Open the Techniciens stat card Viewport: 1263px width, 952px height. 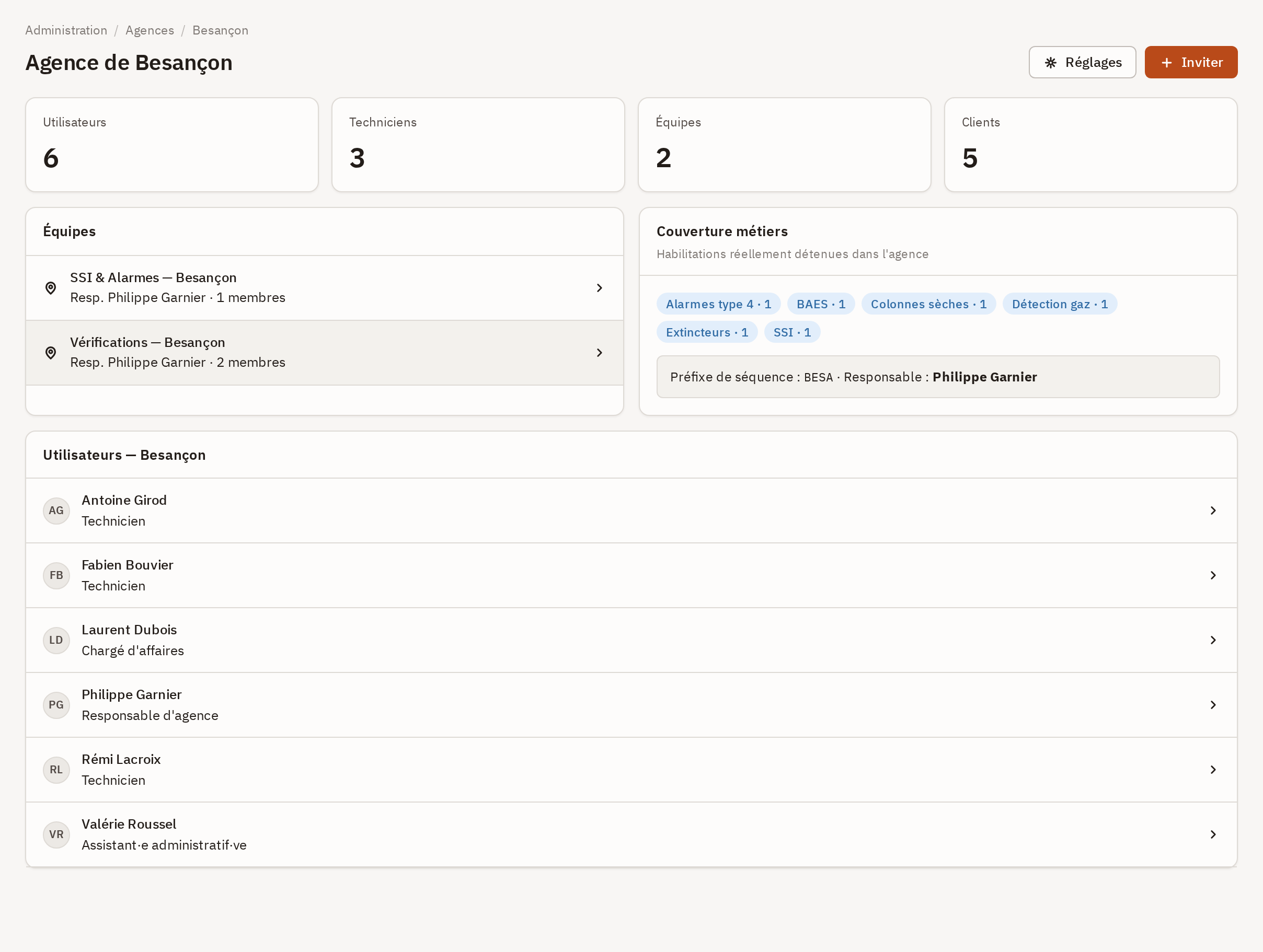[x=478, y=145]
